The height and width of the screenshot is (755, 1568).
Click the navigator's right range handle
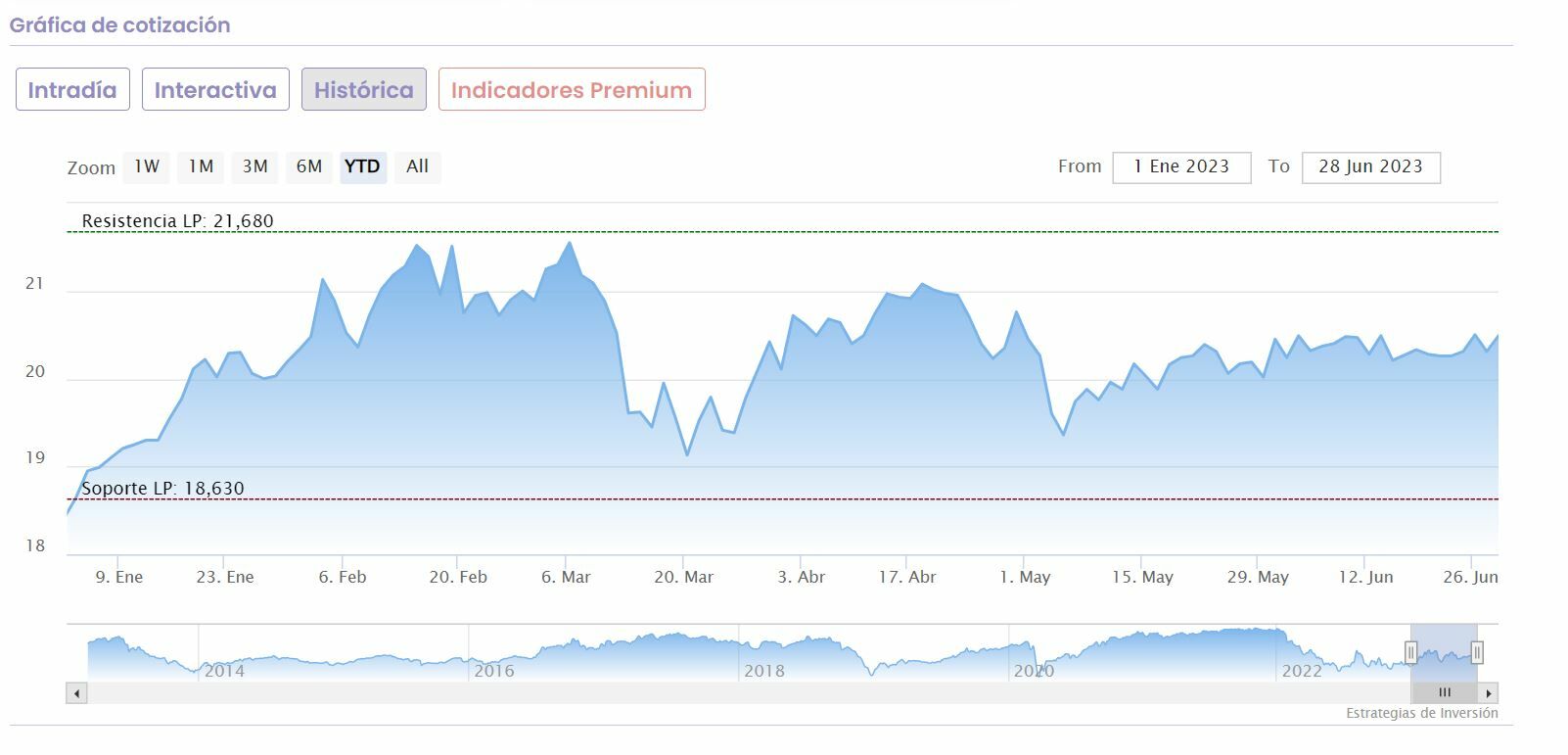pyautogui.click(x=1477, y=652)
